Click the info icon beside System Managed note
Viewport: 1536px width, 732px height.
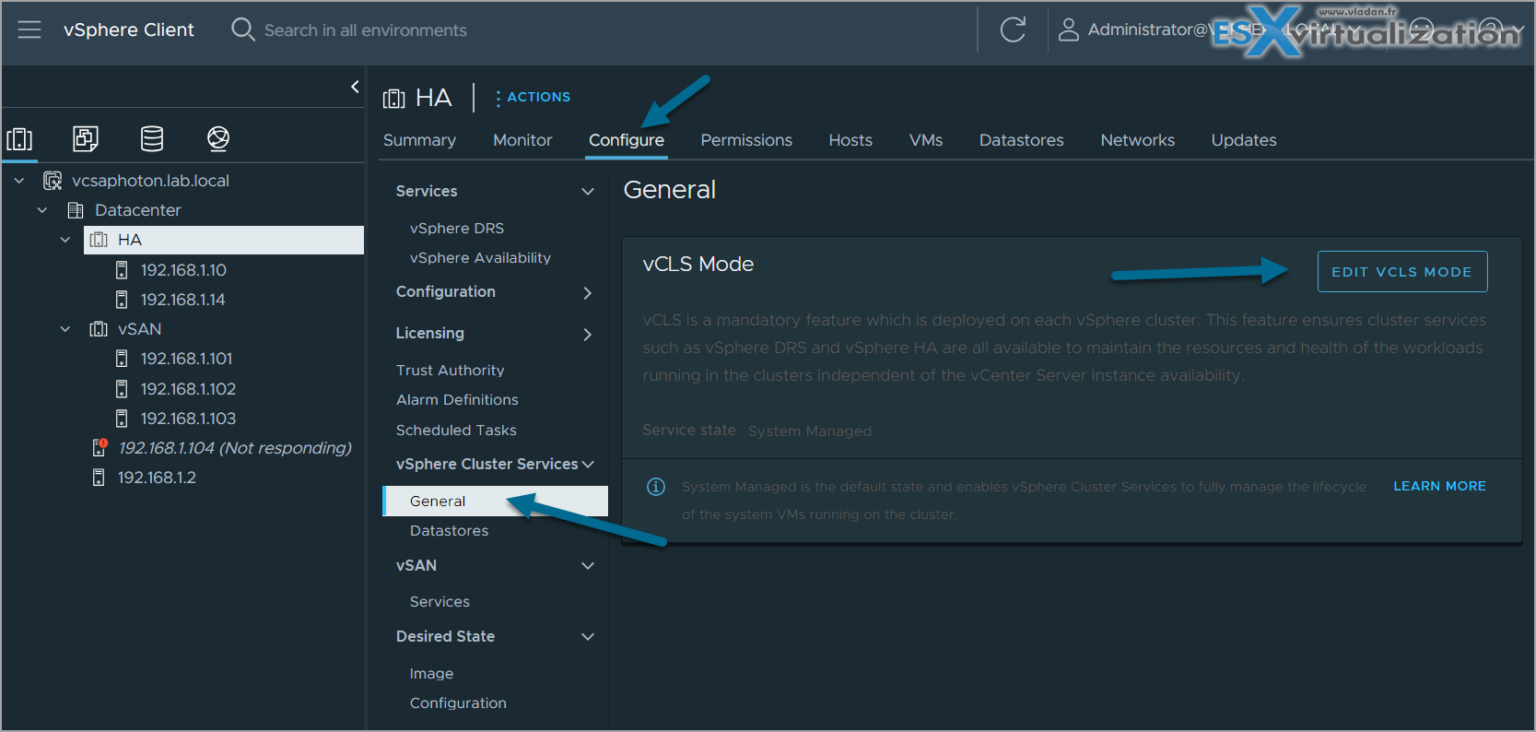[656, 487]
